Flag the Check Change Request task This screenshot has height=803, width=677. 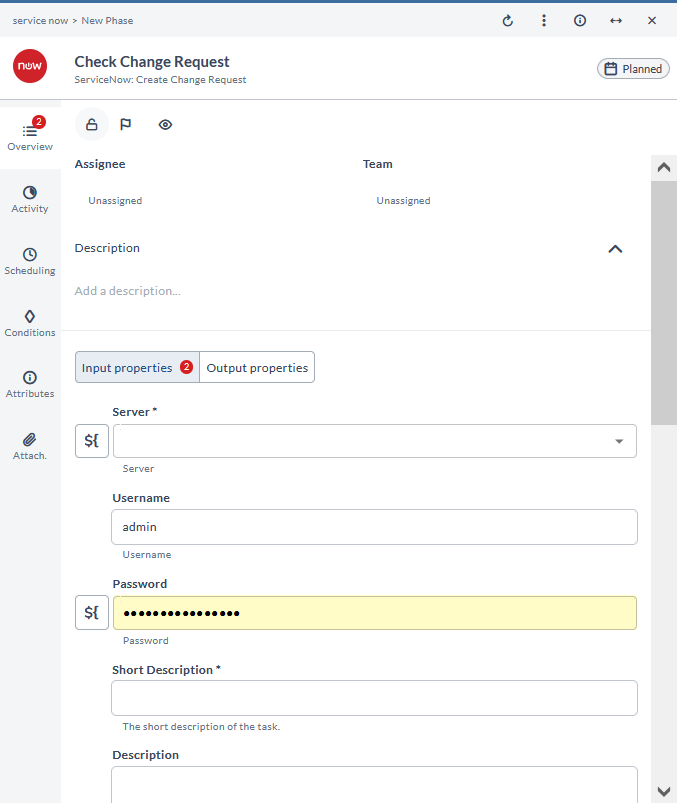pos(125,124)
